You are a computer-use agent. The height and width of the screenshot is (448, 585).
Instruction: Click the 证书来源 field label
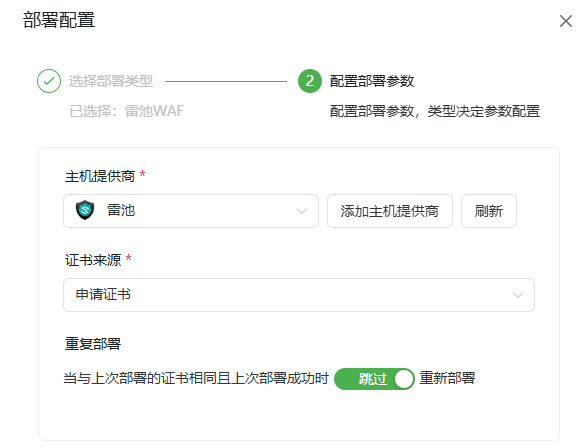point(93,260)
